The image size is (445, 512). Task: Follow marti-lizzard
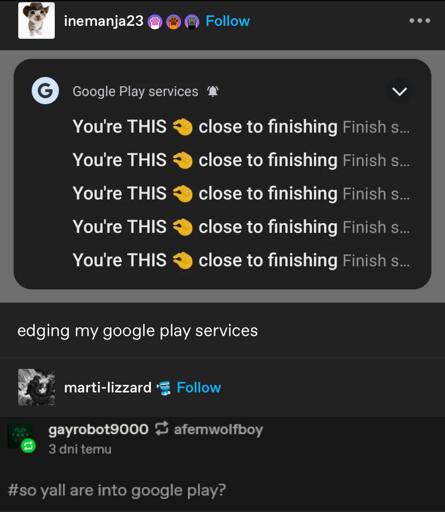[x=199, y=388]
